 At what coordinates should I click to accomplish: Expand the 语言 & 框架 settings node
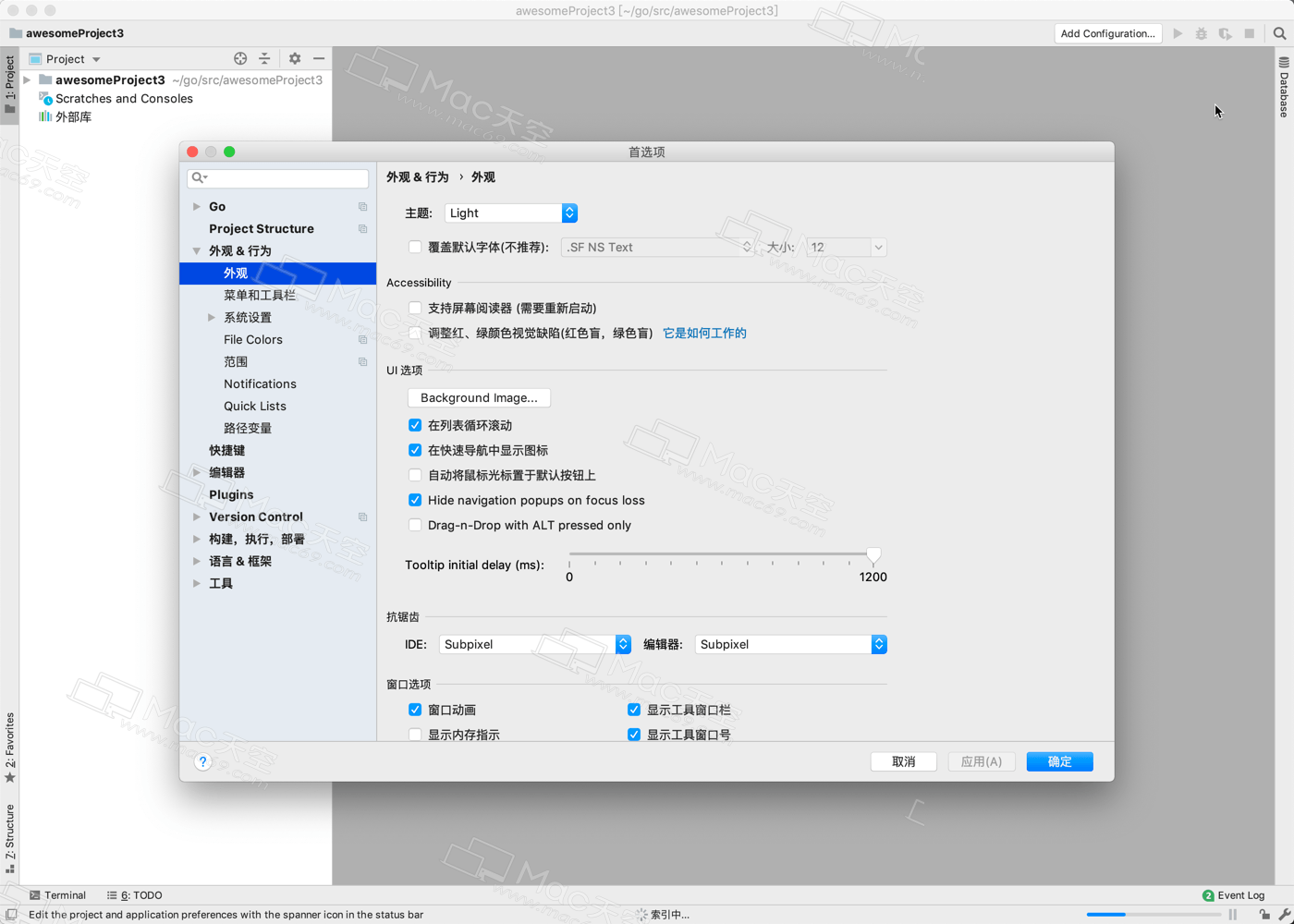tap(196, 562)
